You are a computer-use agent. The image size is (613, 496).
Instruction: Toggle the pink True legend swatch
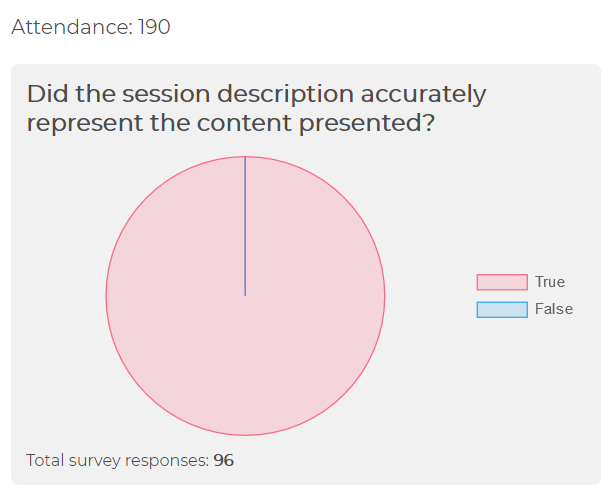coord(502,282)
